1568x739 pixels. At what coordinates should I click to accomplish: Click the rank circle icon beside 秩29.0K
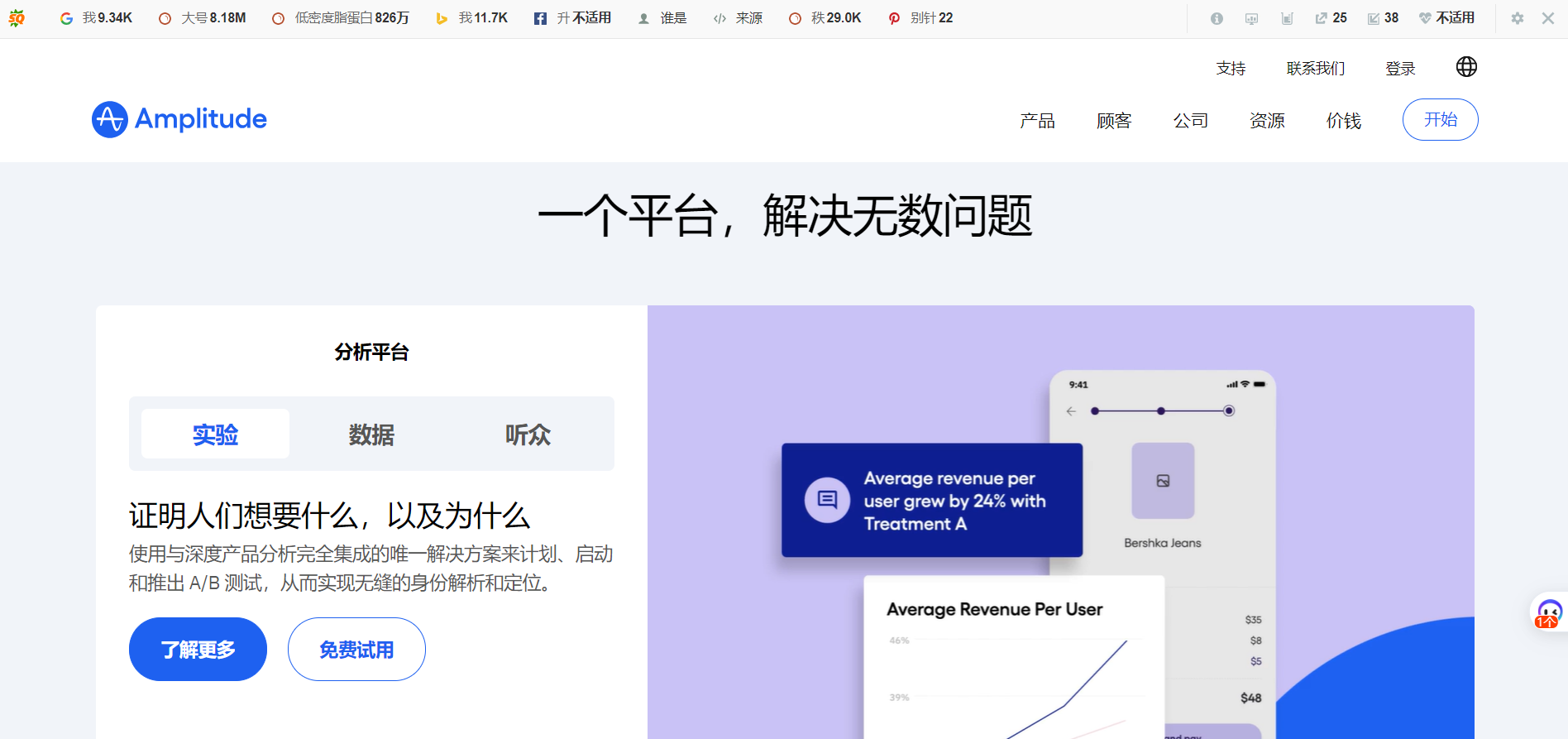click(795, 18)
